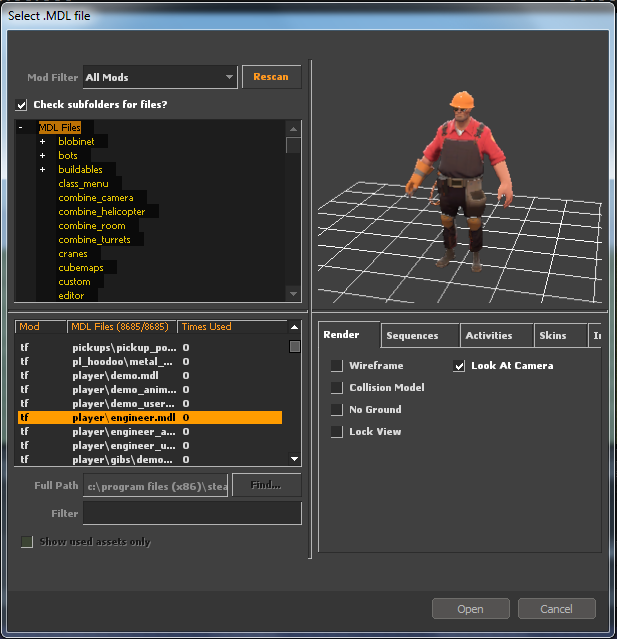Select player\demo_anim... file row

[150, 390]
